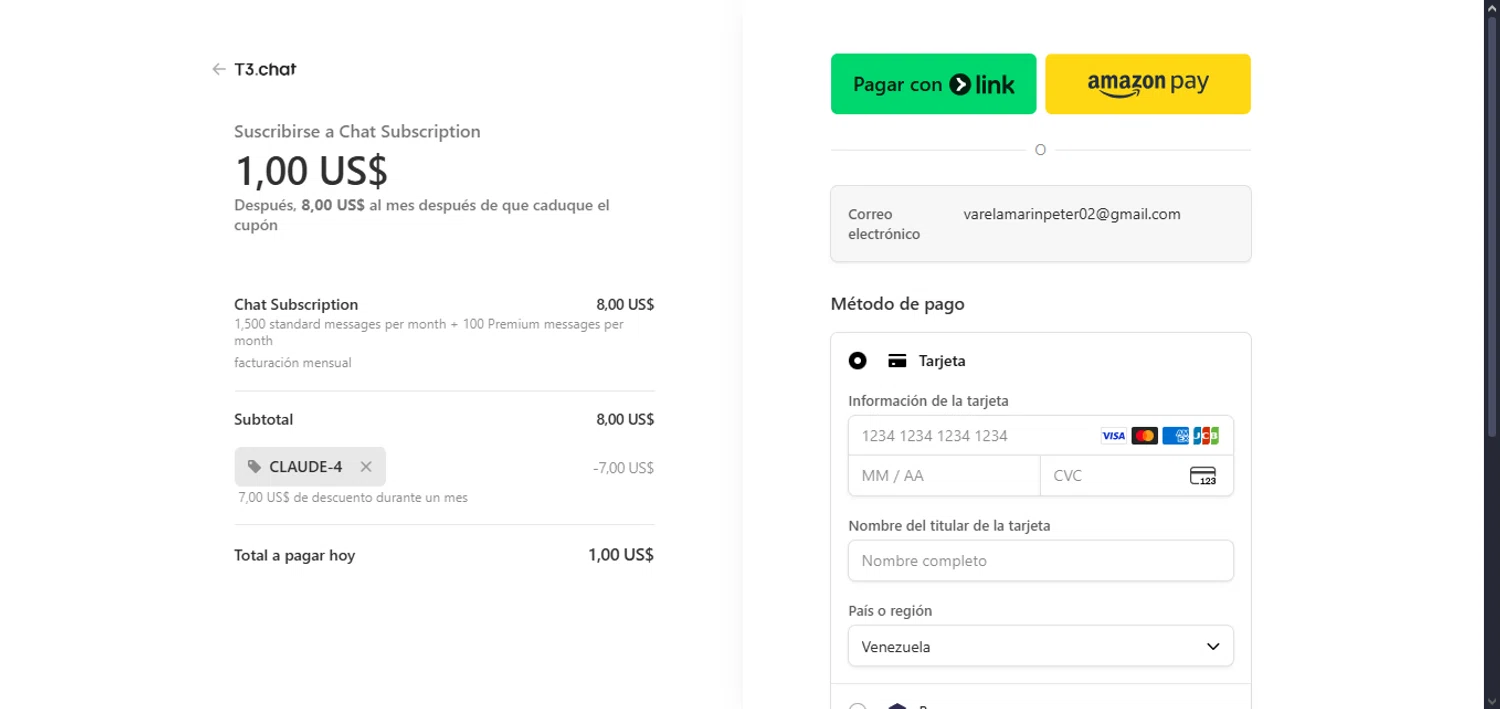Click the JCB card logo

[1206, 436]
